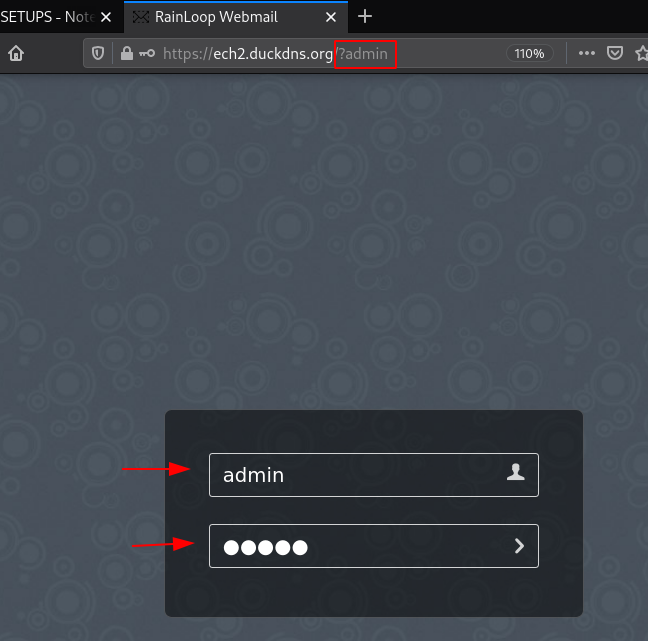Screen dimensions: 648x641
Task: Switch to the SETUPS - Note tab
Action: (x=48, y=17)
